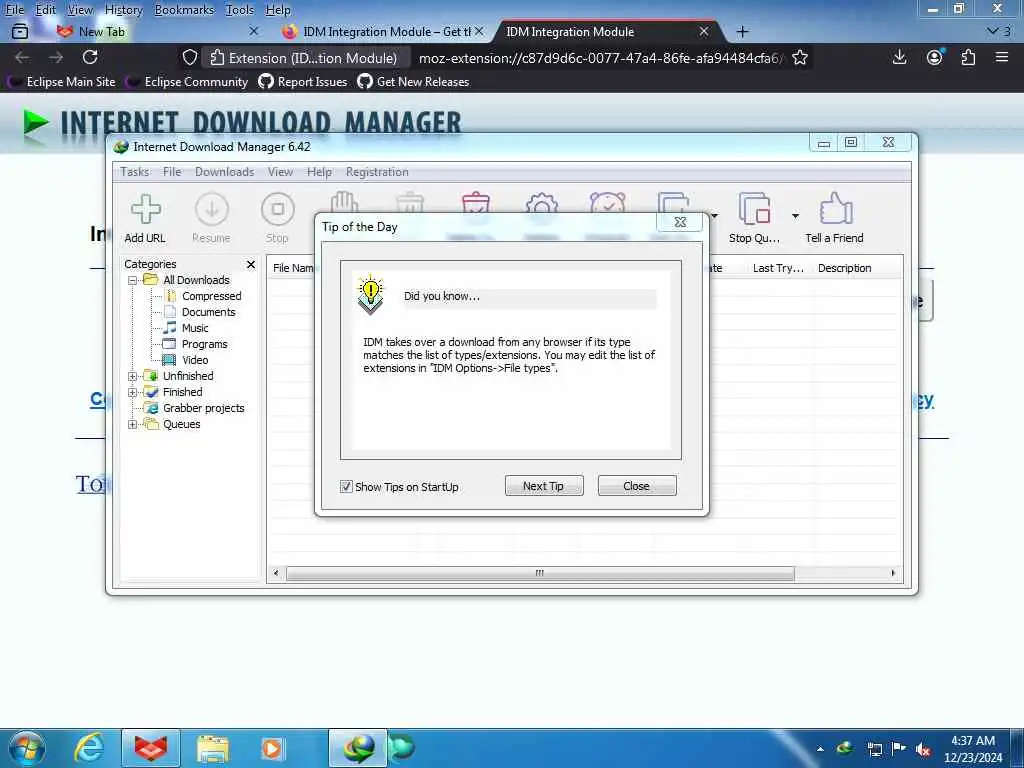Open Report Issues bookmark
Viewport: 1024px width, 768px height.
coord(303,82)
